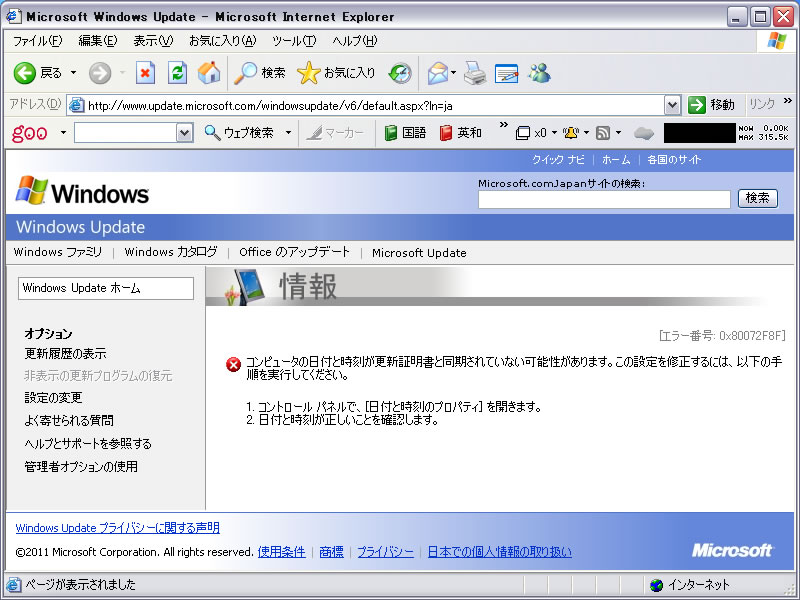Click the RSS feed icon in goo toolbar
Viewport: 800px width, 600px height.
pos(603,133)
